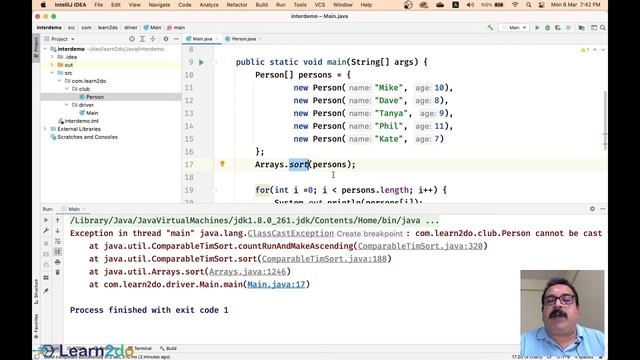Viewport: 640px width, 360px height.
Task: Click Down the stack trace arrow
Action: [58, 231]
